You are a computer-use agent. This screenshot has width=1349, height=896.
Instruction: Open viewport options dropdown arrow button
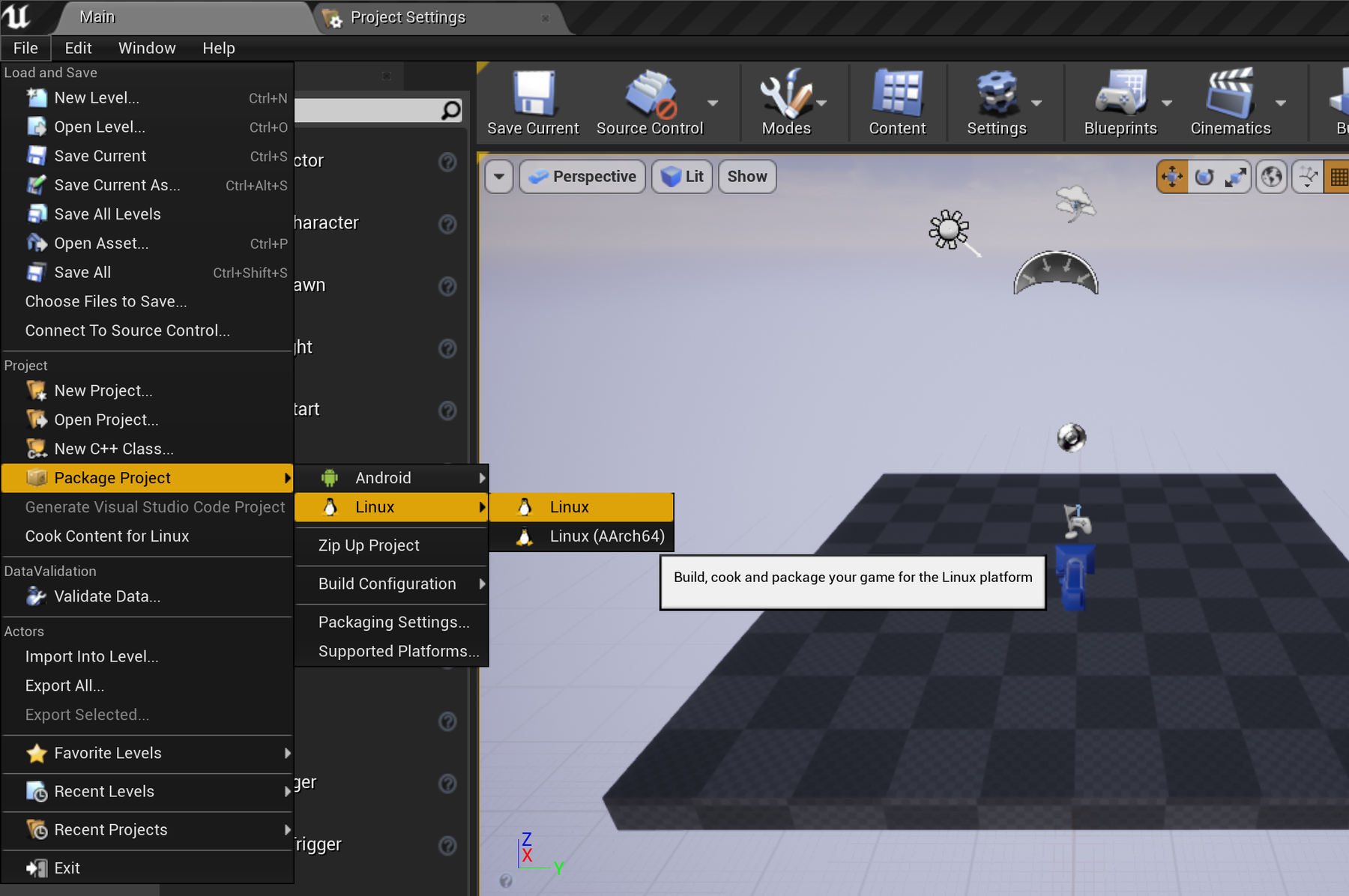pos(499,177)
